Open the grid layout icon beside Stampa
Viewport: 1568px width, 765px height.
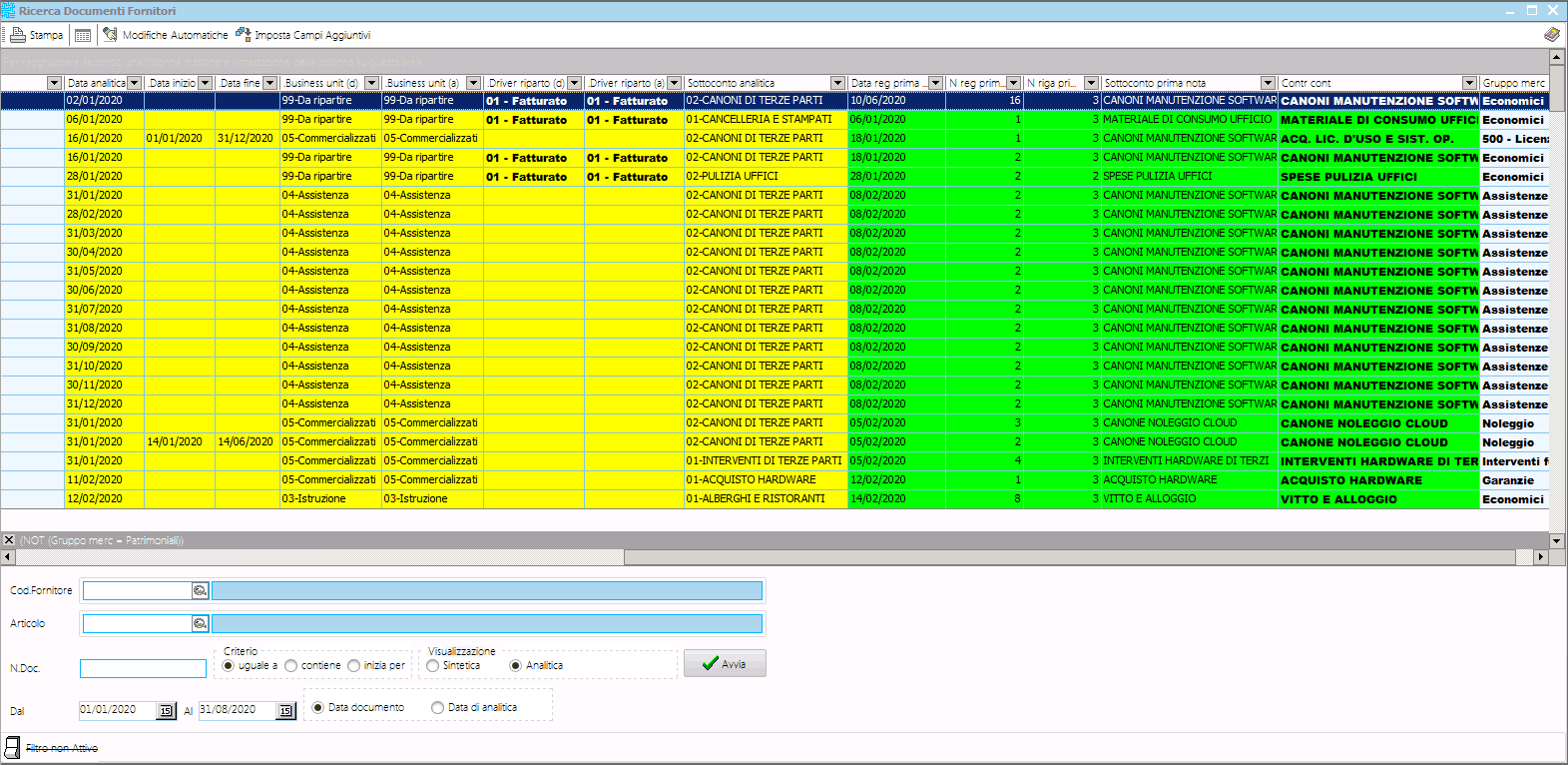83,35
